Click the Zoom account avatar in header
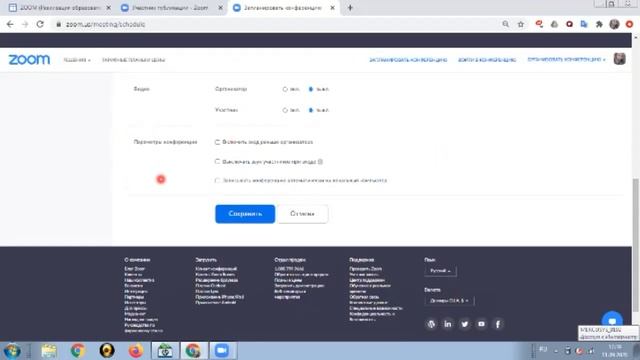The image size is (640, 360). (x=619, y=59)
